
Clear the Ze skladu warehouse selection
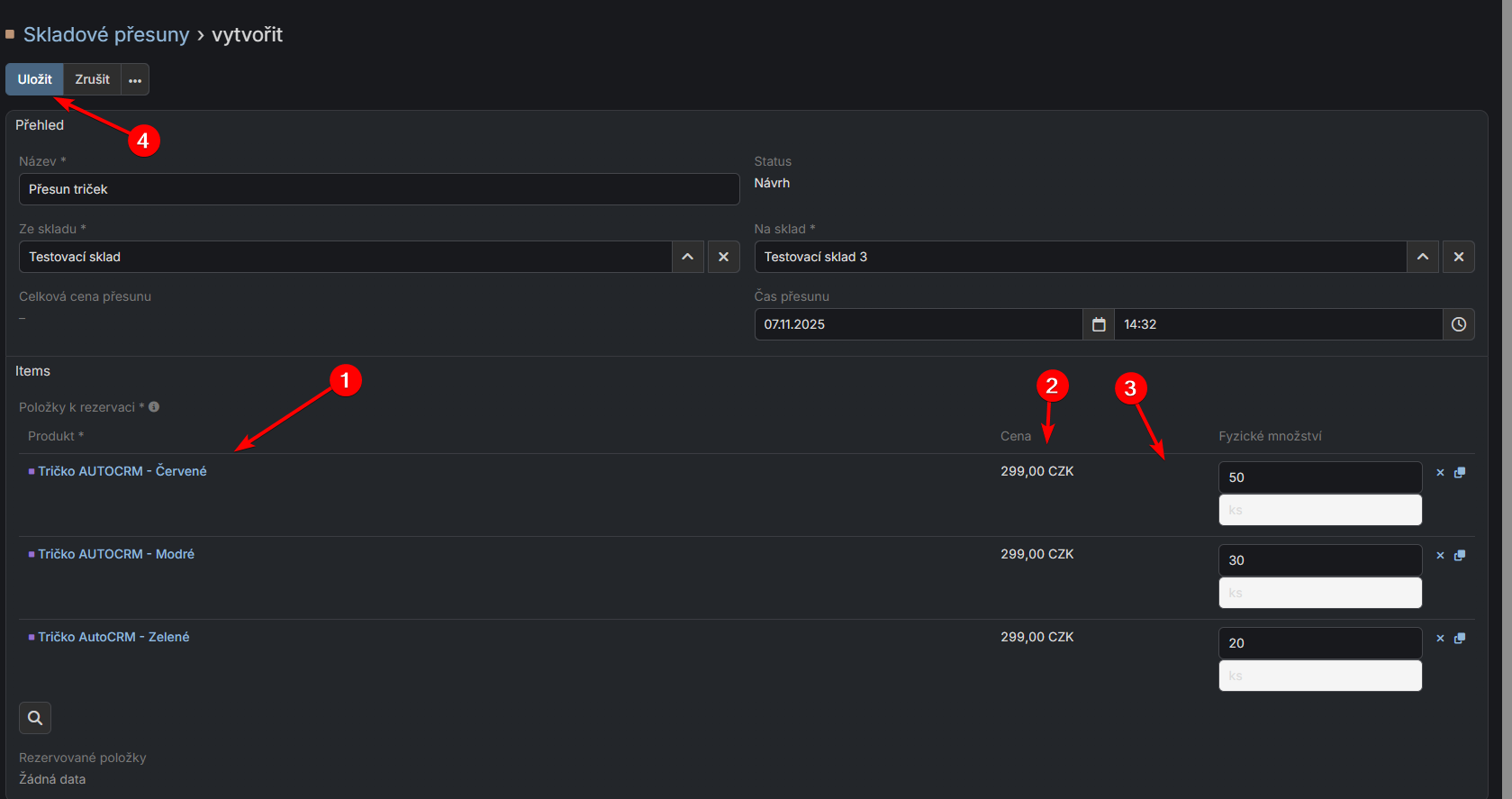(x=723, y=257)
